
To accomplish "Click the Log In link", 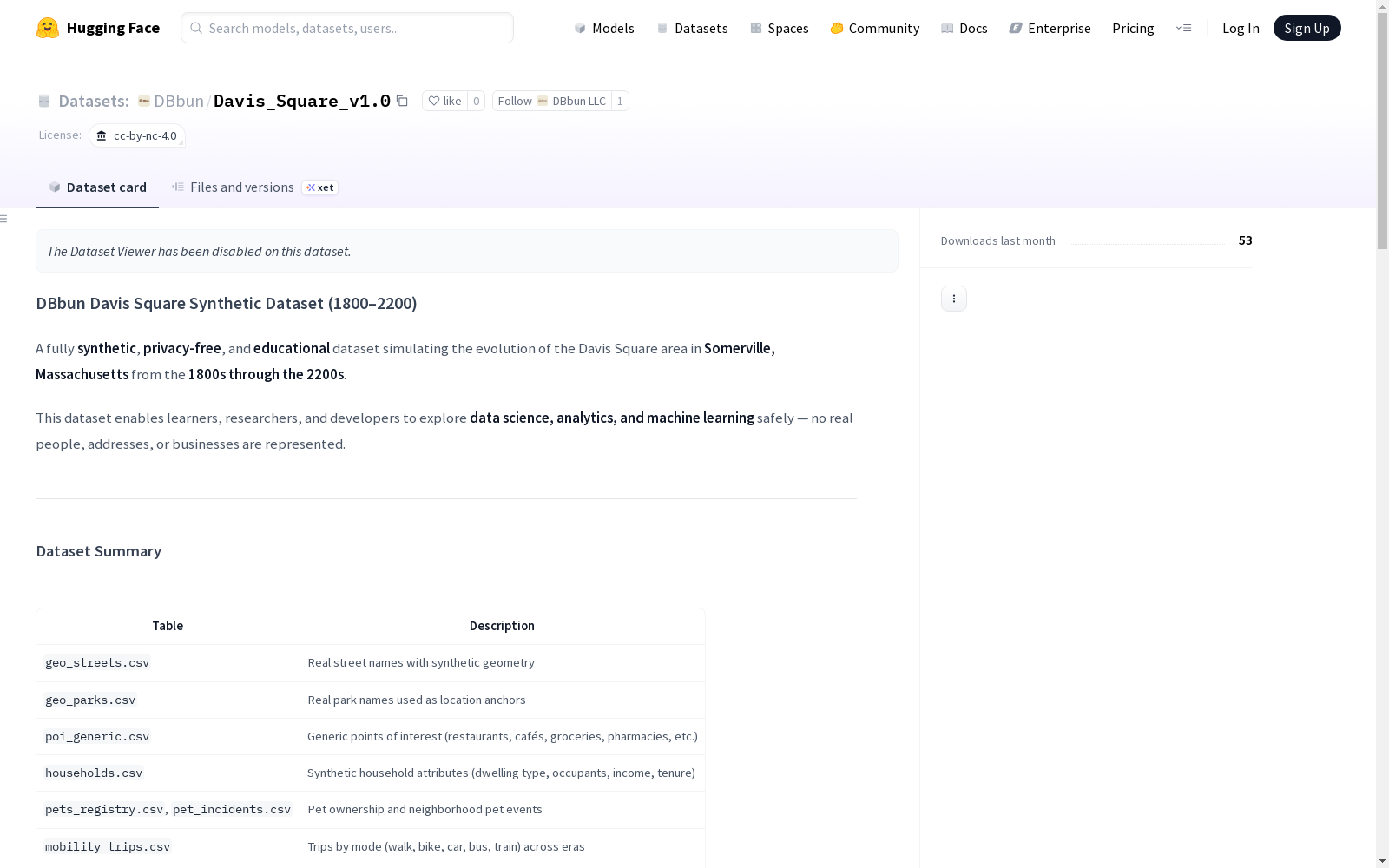I will click(1241, 28).
